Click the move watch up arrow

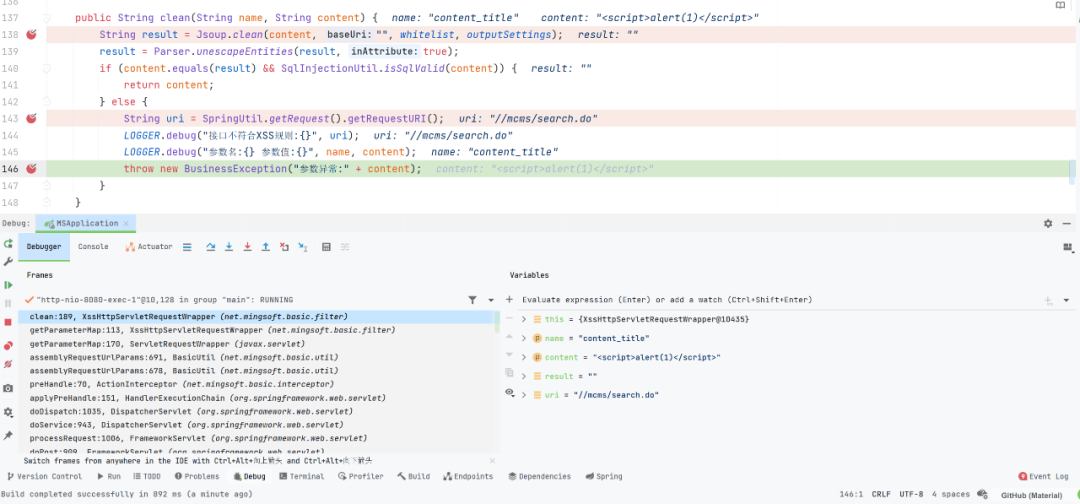(509, 337)
